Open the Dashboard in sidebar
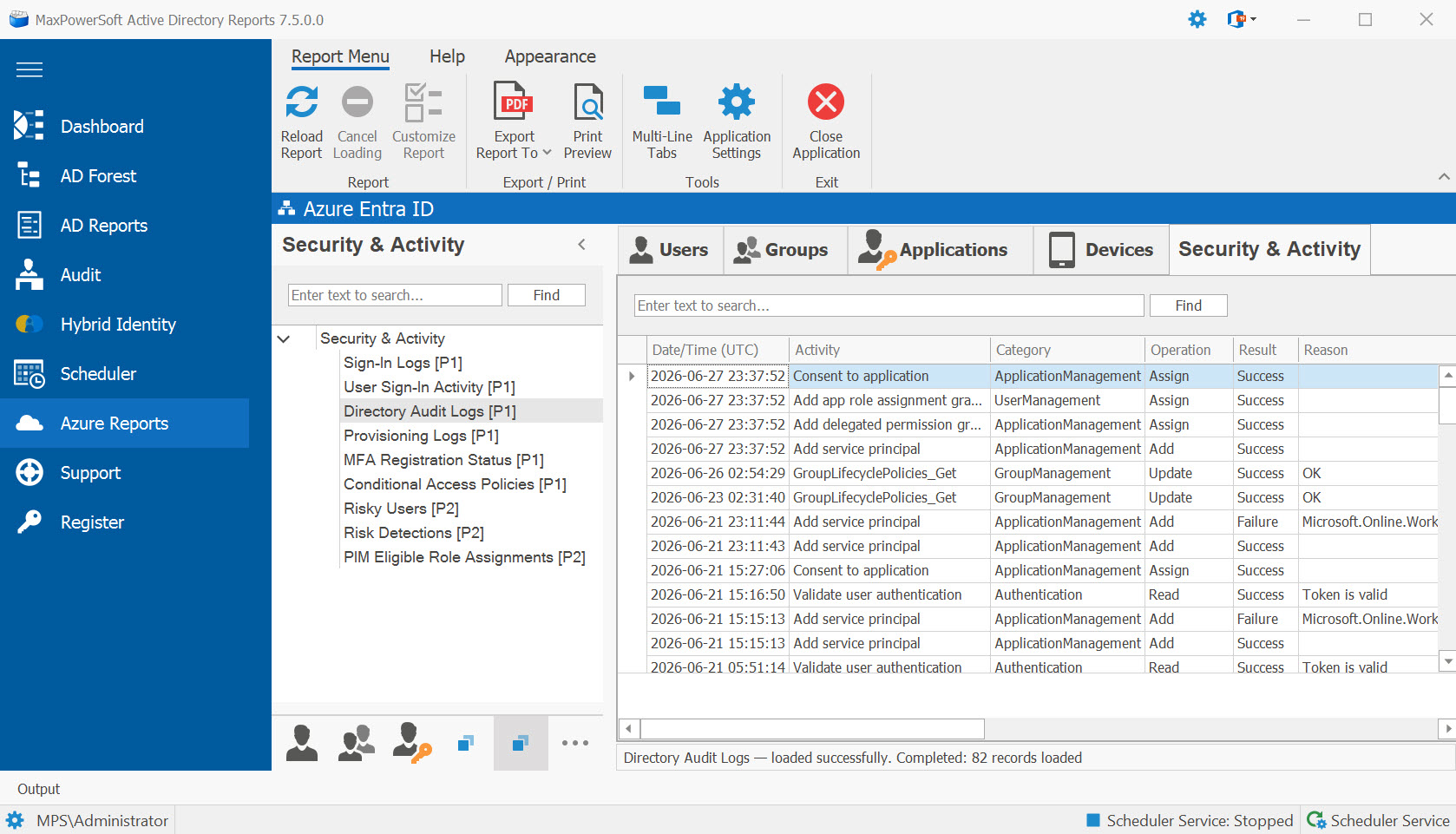This screenshot has height=834, width=1456. 124,126
